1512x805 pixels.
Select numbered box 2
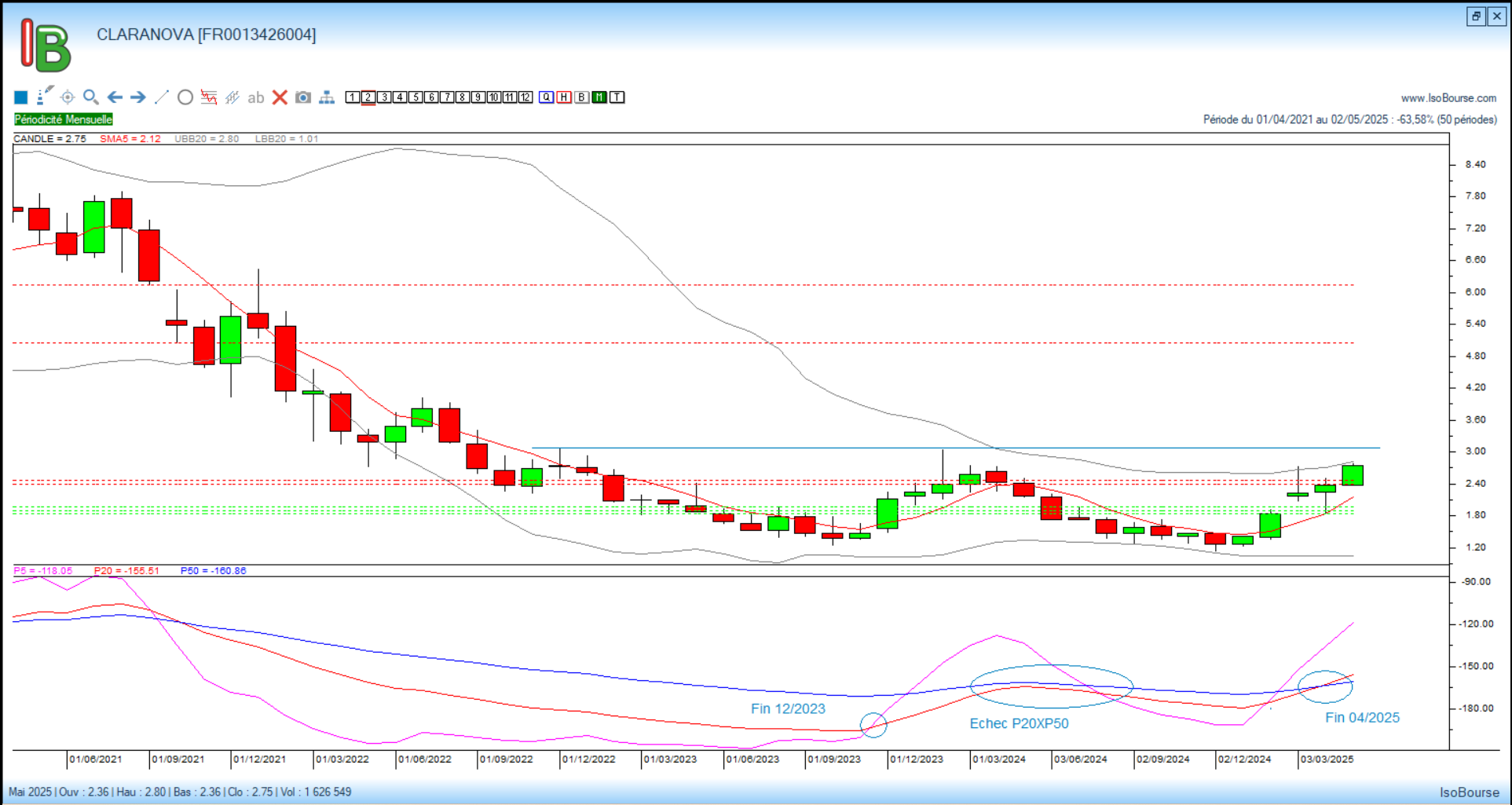pyautogui.click(x=368, y=97)
